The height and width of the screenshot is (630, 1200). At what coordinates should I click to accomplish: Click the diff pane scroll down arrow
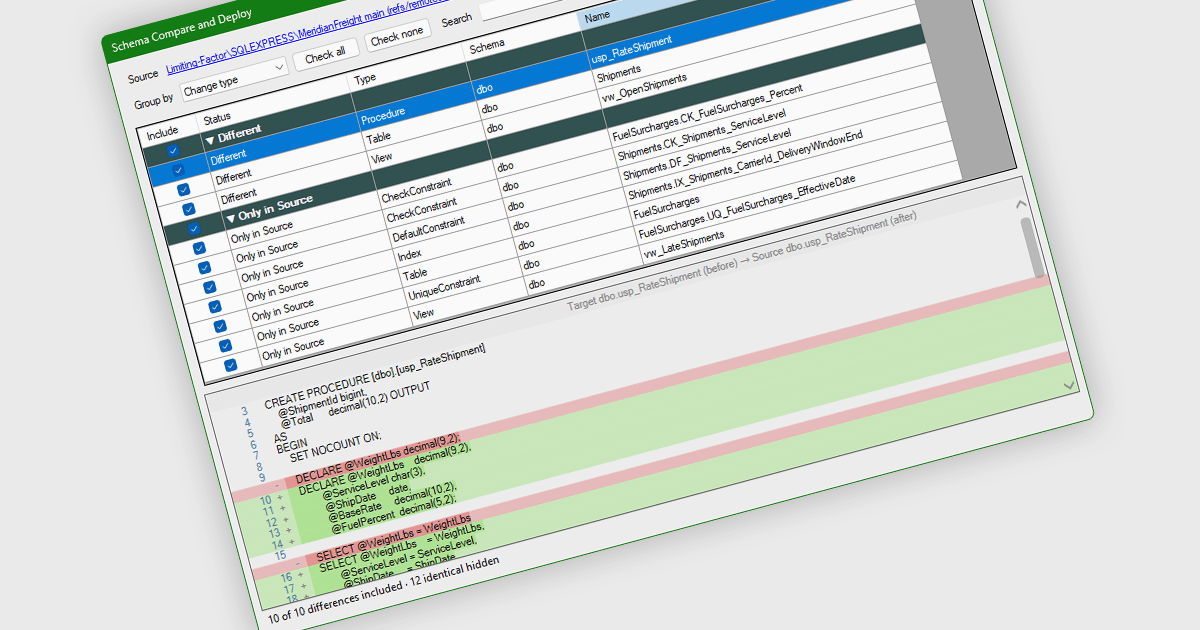pyautogui.click(x=1069, y=385)
